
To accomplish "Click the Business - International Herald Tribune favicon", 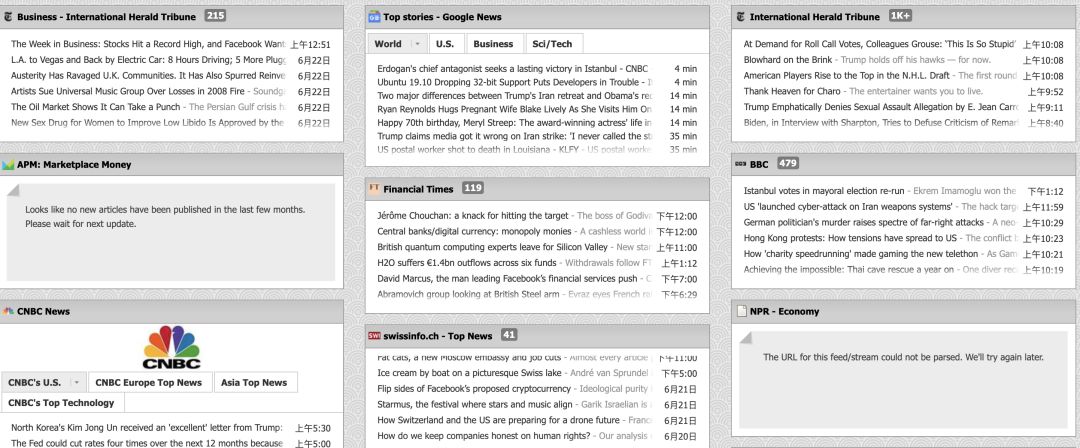I will click(x=8, y=17).
